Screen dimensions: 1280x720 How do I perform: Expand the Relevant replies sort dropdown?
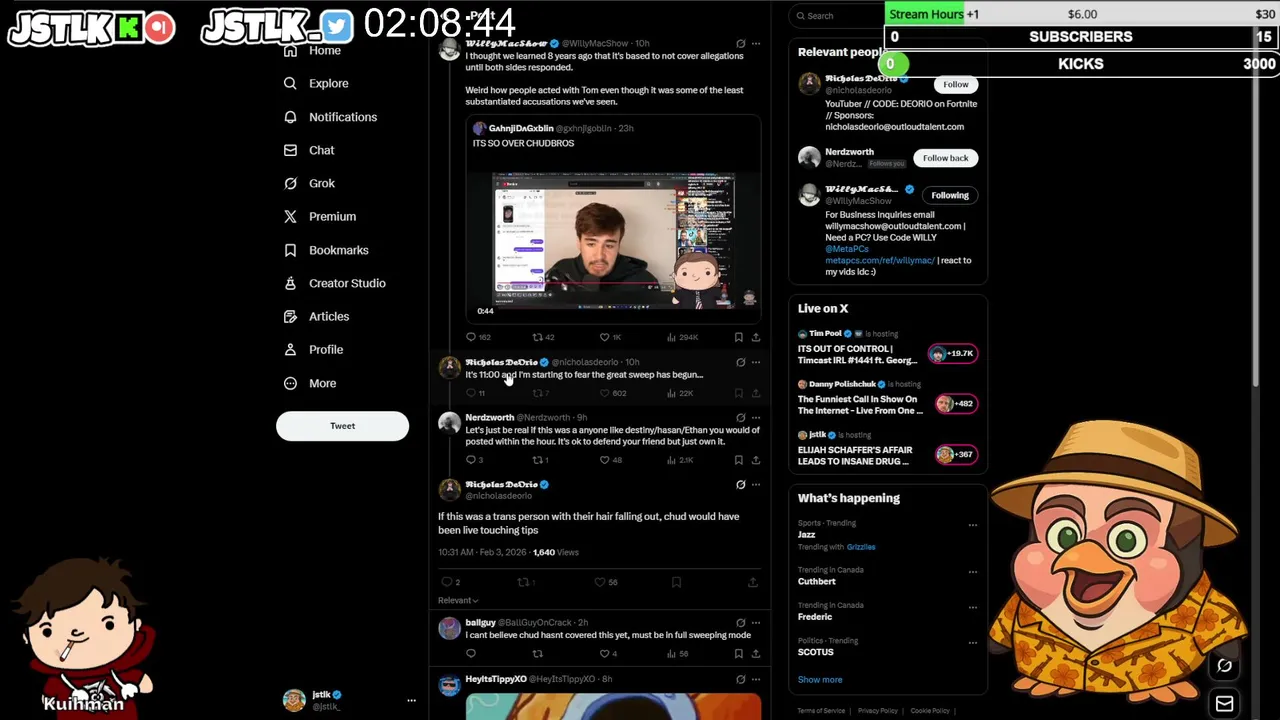click(458, 600)
